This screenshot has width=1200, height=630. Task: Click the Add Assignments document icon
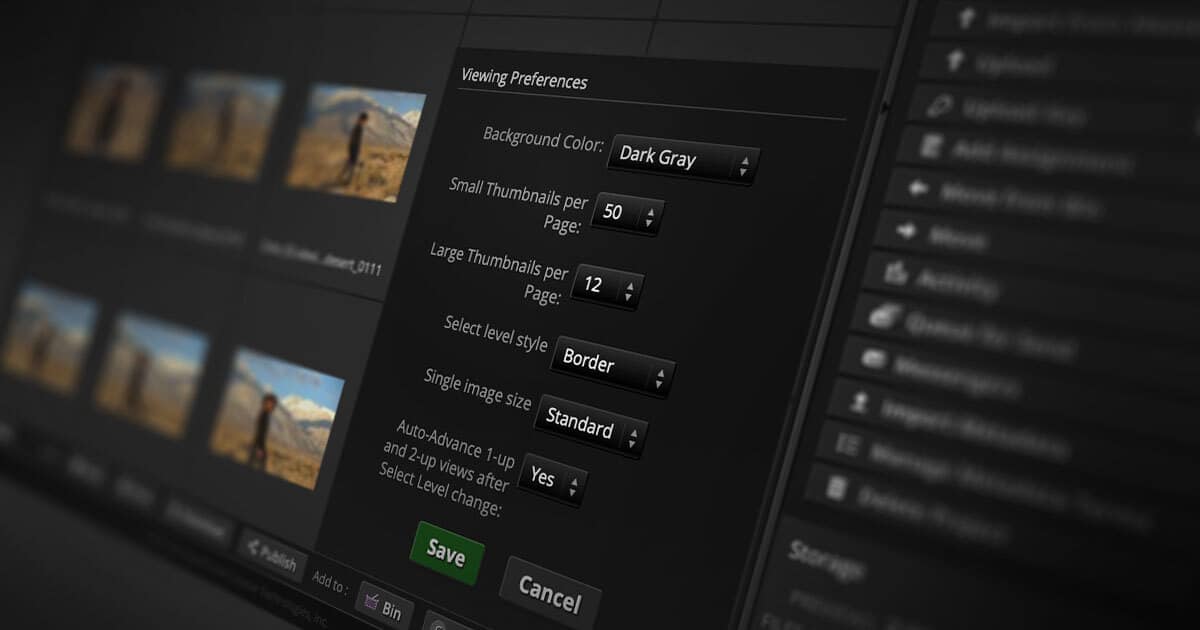[930, 146]
